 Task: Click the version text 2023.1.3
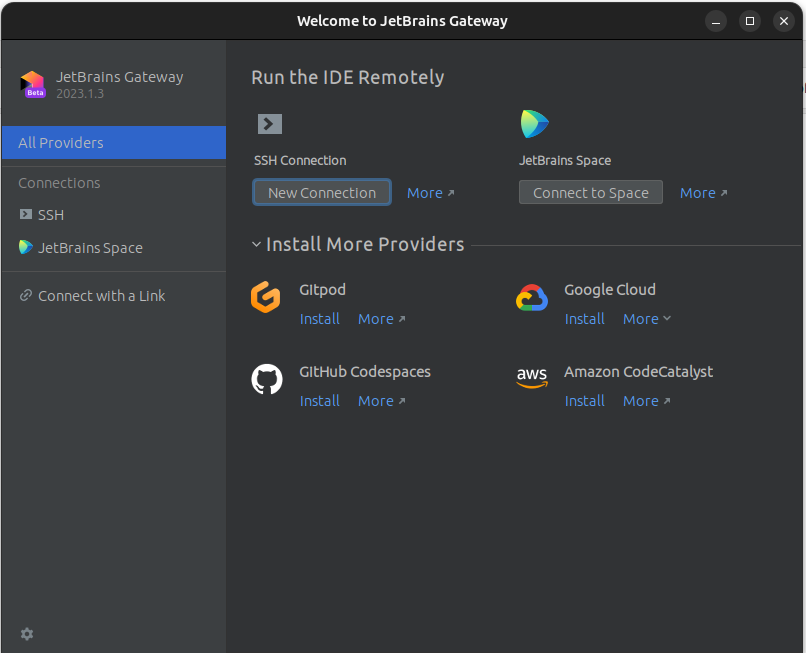click(80, 94)
